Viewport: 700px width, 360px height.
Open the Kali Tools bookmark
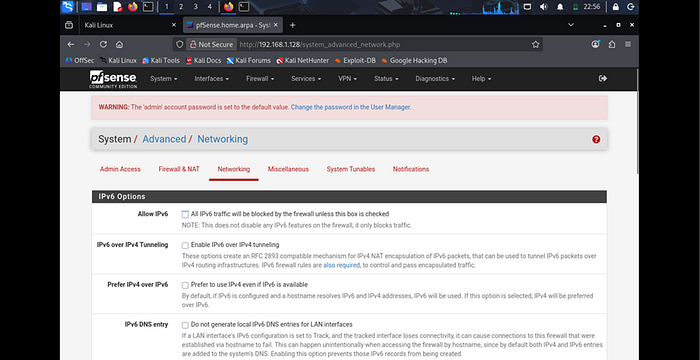click(161, 60)
